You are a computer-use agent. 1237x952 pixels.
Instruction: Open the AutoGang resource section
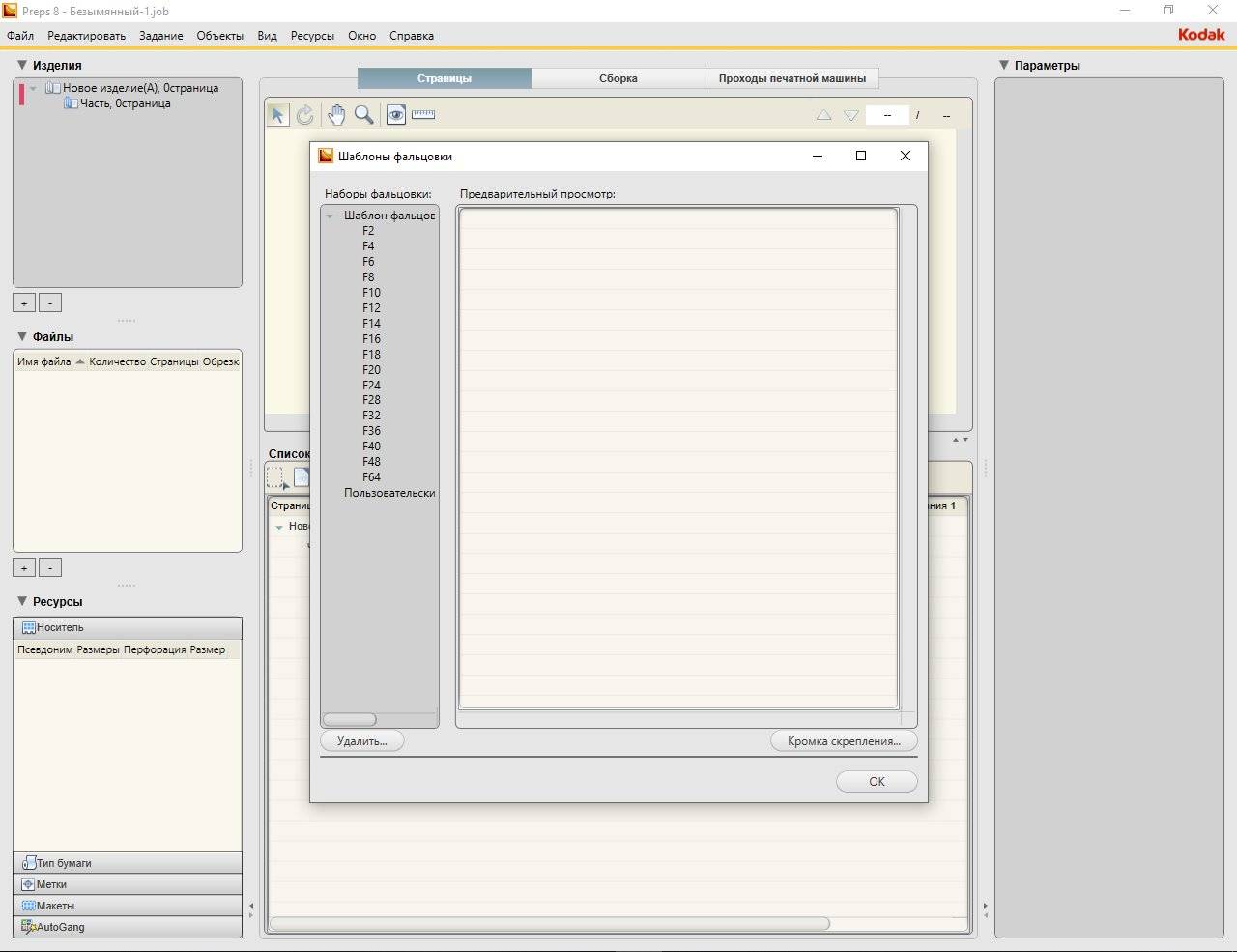[x=128, y=927]
